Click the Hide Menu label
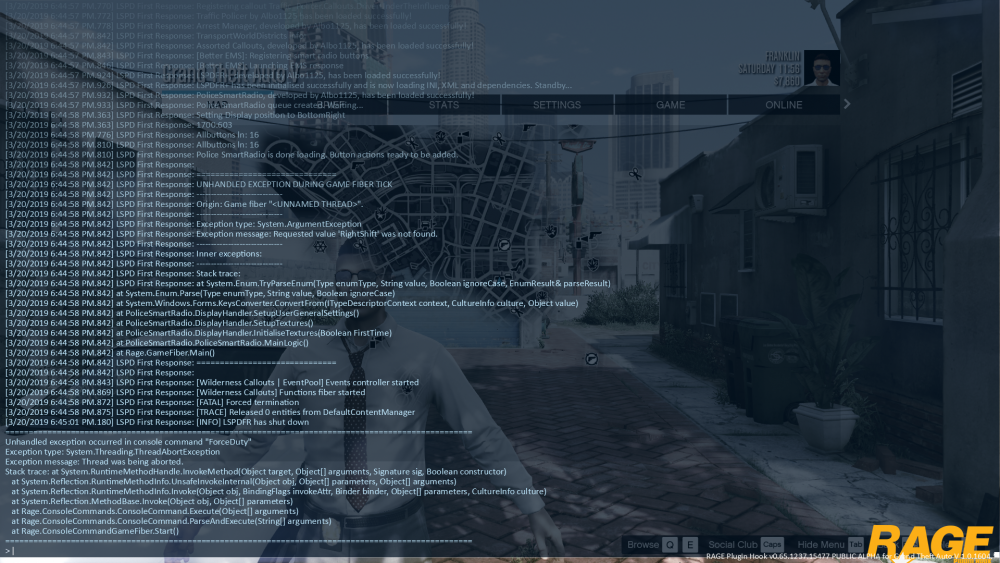 point(821,545)
